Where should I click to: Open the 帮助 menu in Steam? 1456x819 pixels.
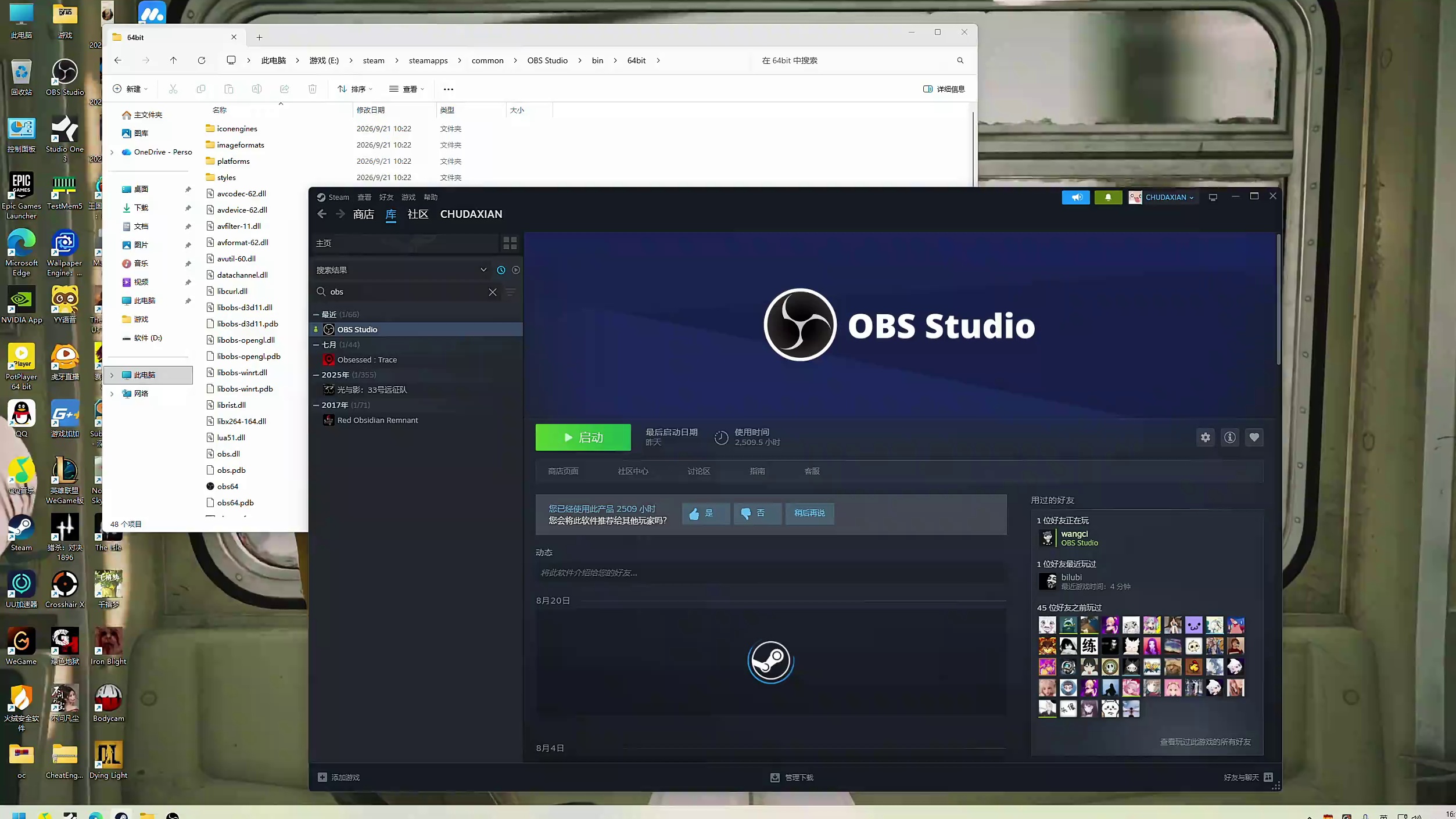click(x=431, y=197)
